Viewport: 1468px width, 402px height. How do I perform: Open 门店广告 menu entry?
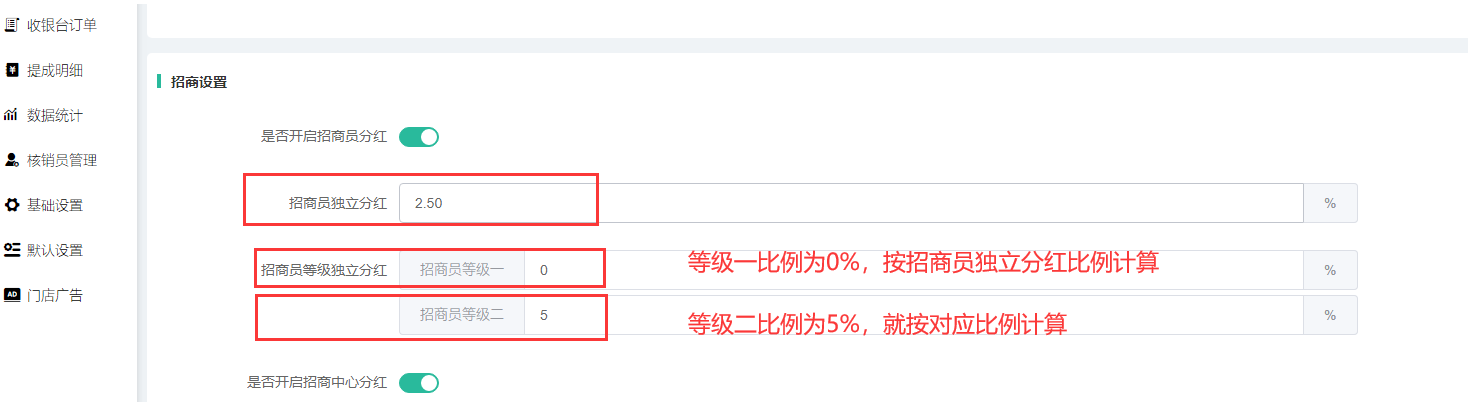pos(55,295)
